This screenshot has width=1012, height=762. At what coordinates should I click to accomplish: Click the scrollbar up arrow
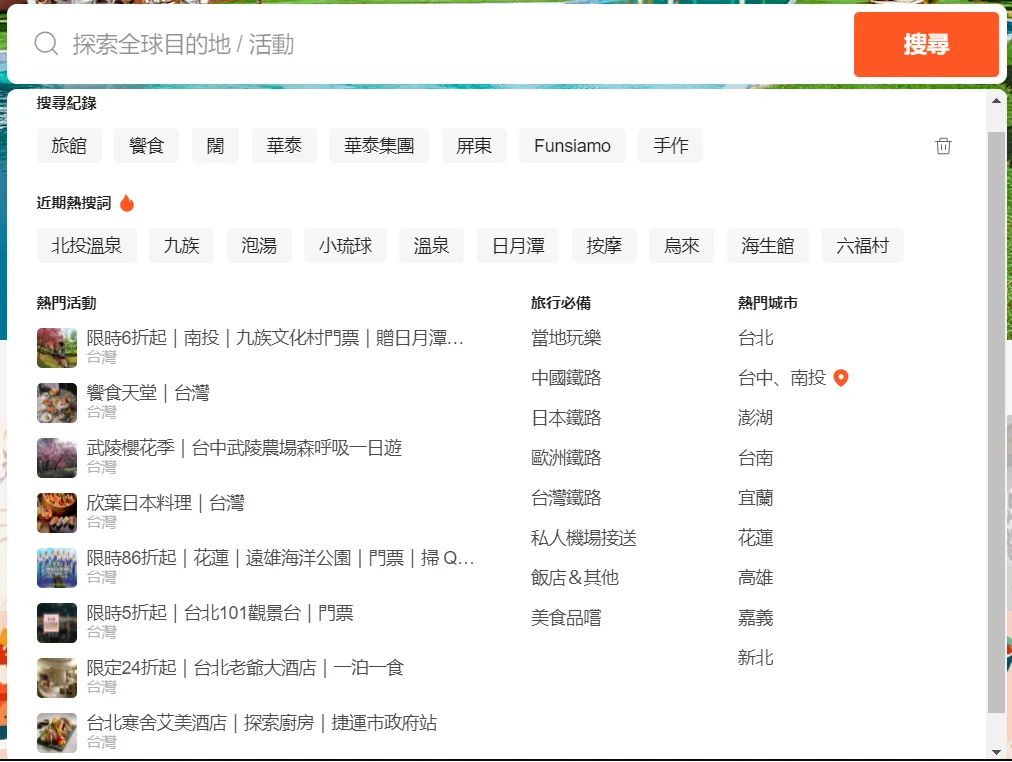[x=996, y=101]
